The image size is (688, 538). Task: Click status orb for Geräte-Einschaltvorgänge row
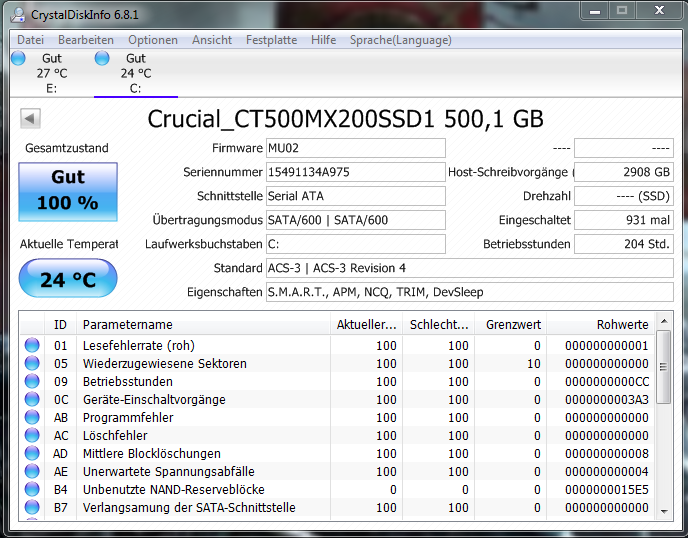coord(32,399)
